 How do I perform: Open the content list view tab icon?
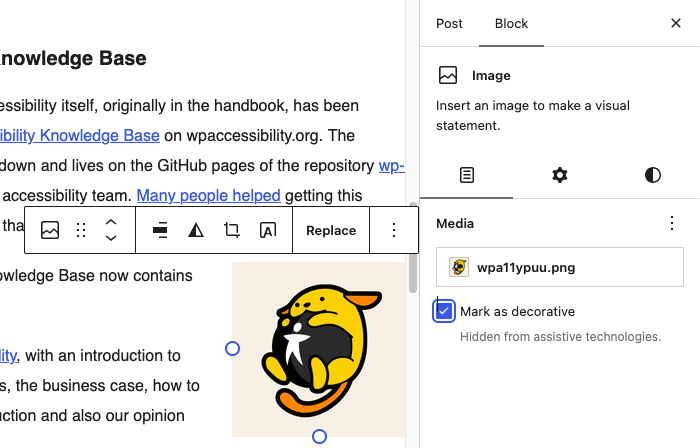coord(467,175)
